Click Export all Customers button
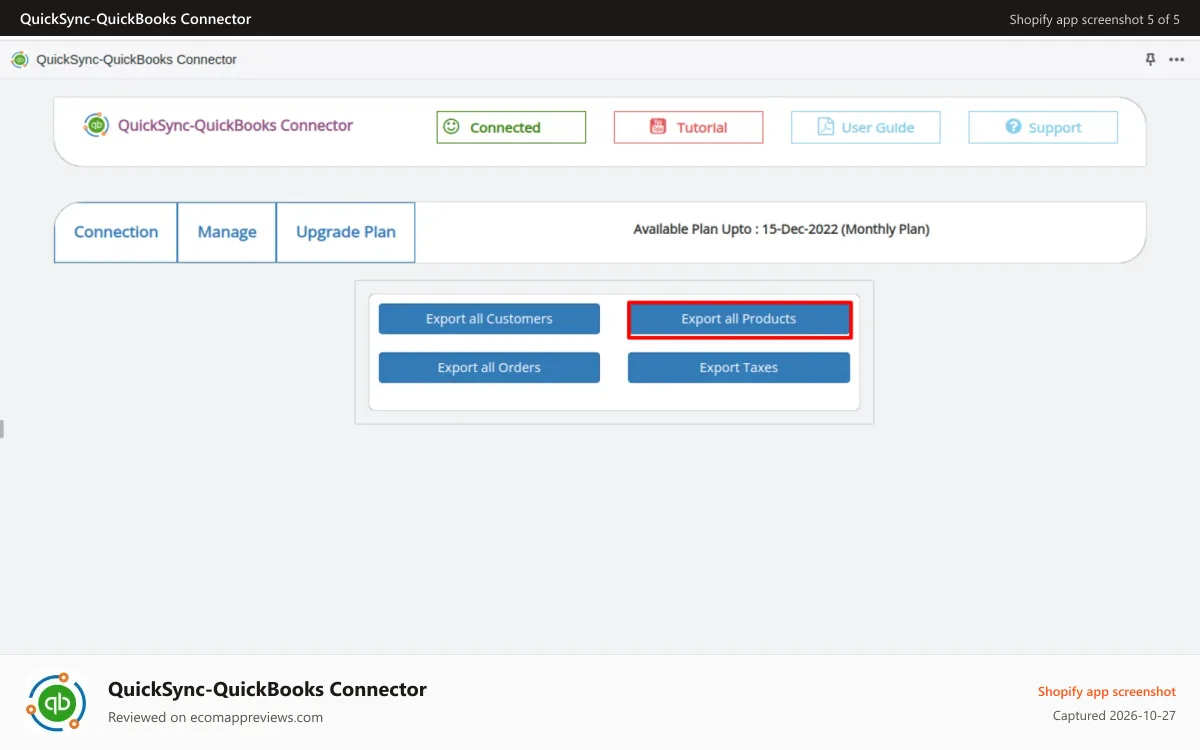This screenshot has height=750, width=1200. pyautogui.click(x=489, y=319)
